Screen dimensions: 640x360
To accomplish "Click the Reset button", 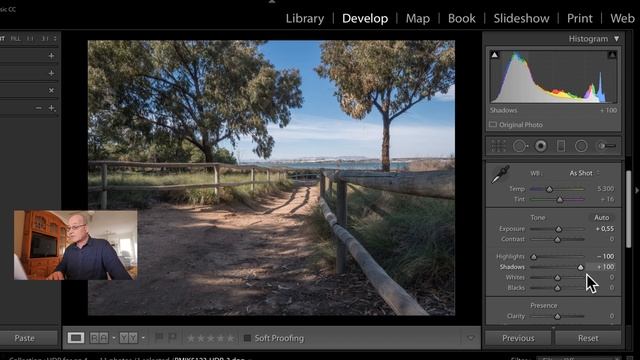I will [588, 338].
